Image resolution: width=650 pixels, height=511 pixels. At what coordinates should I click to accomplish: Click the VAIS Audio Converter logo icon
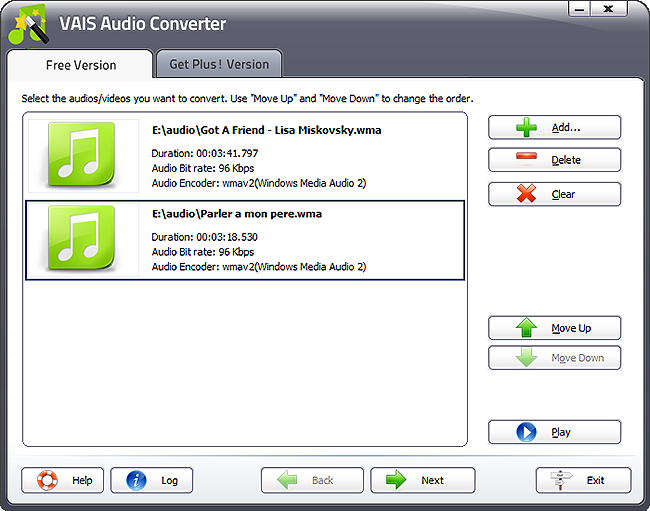click(x=29, y=24)
